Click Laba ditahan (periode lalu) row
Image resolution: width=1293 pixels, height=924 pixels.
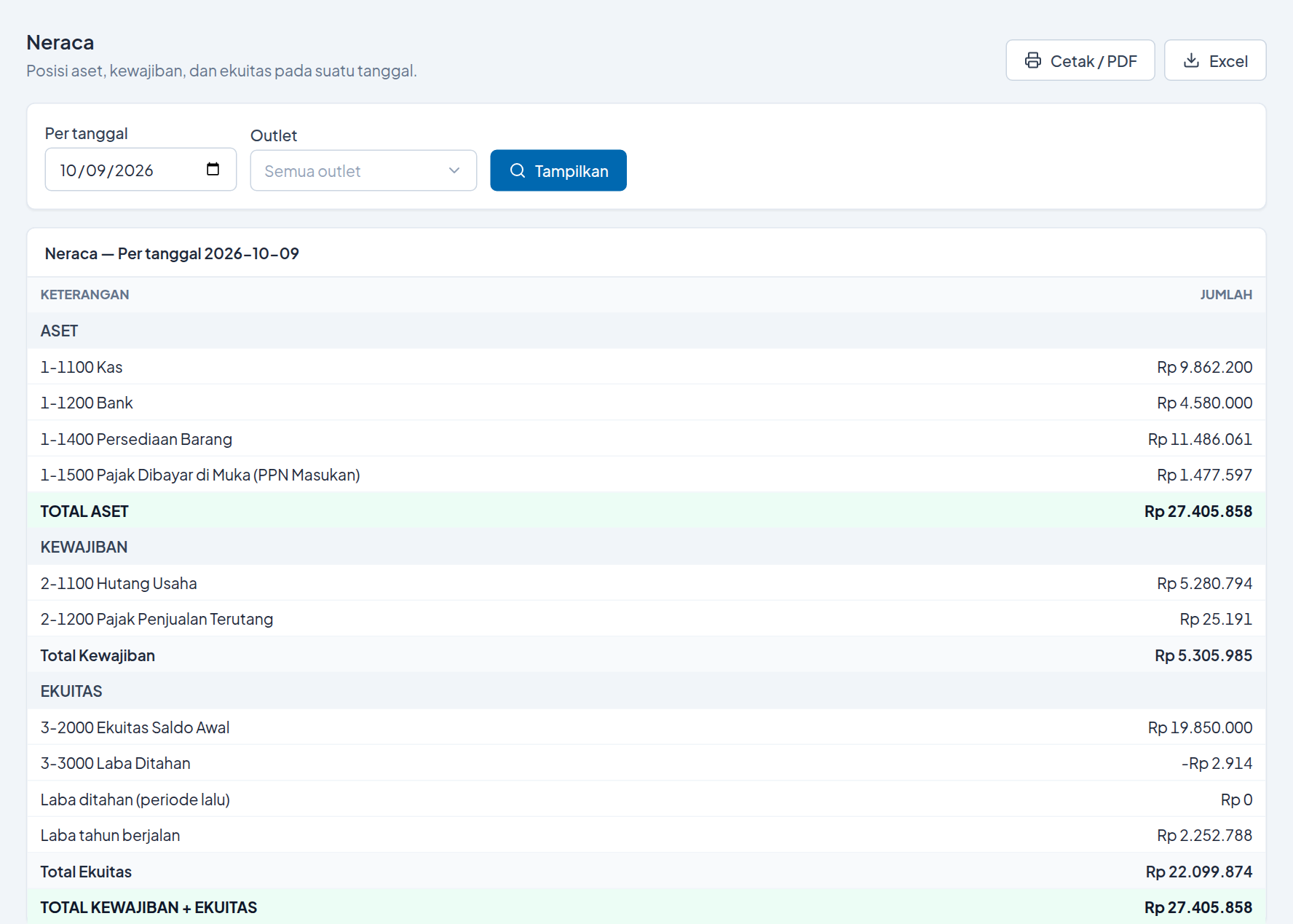646,799
